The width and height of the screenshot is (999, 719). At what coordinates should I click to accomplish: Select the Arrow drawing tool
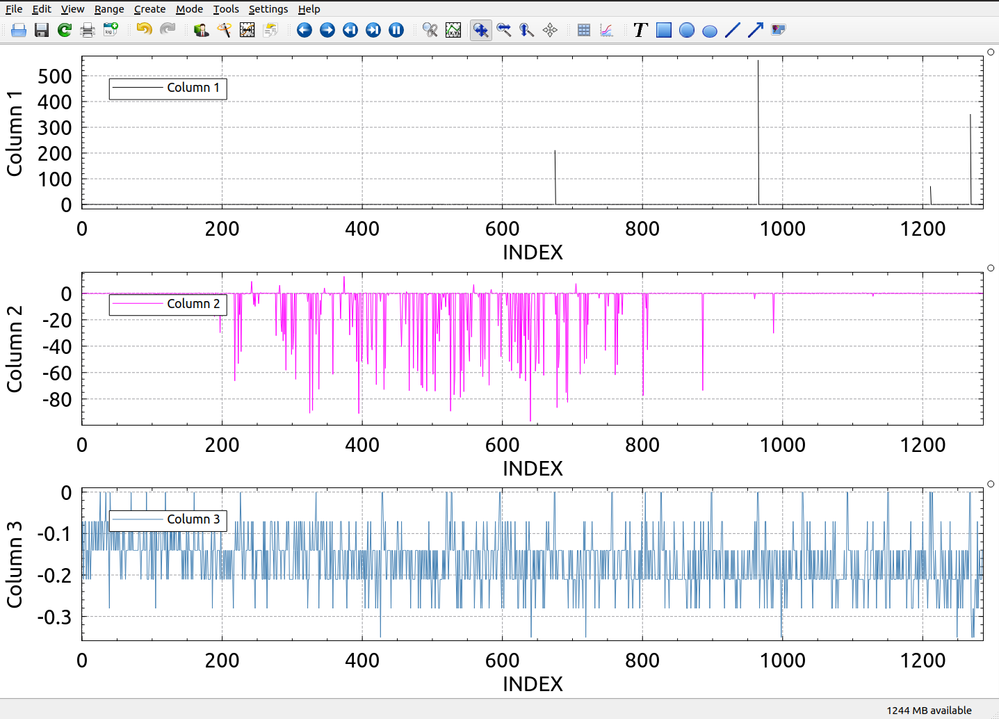point(755,31)
